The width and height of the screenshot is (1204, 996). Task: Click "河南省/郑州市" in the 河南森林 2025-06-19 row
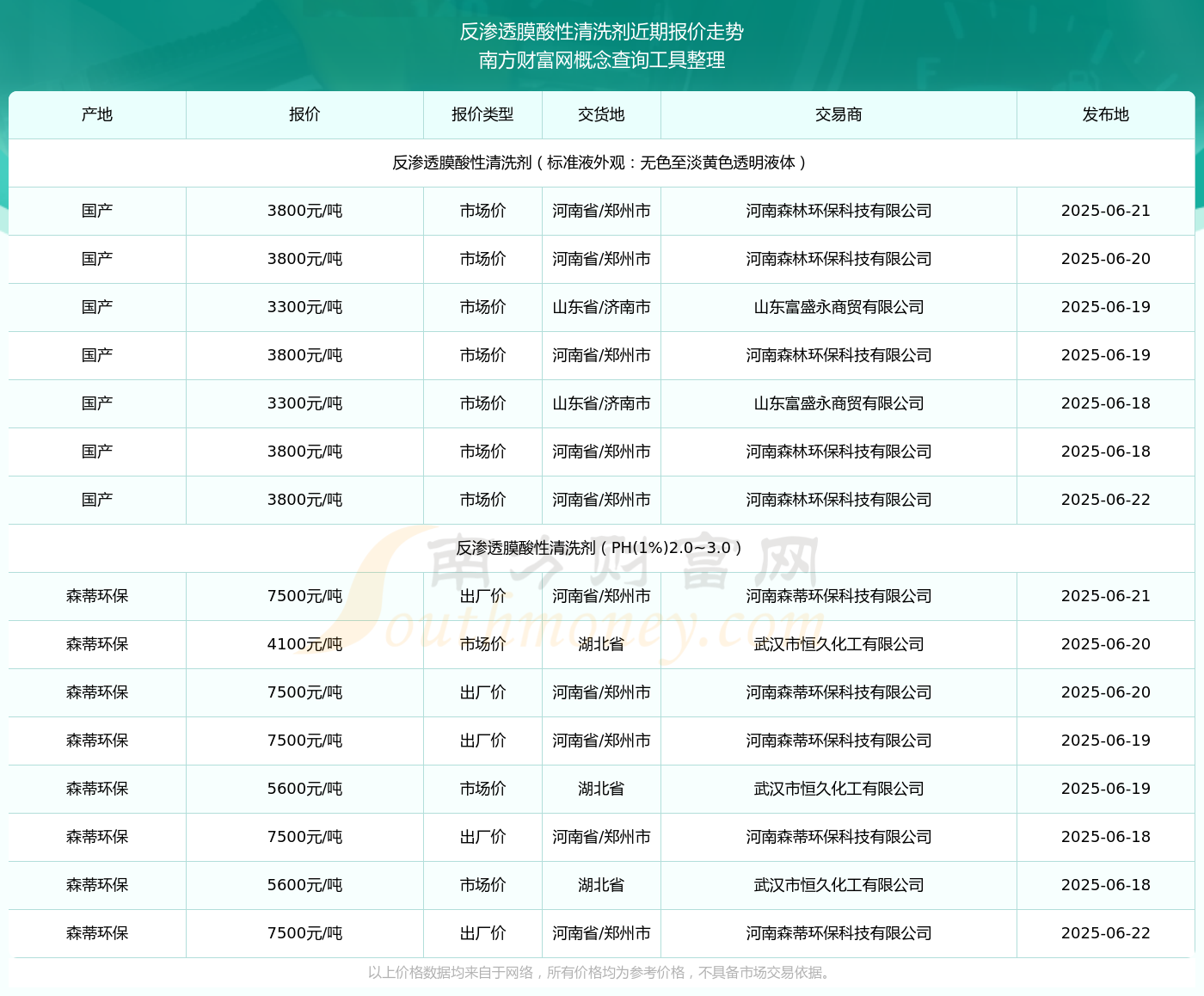(x=601, y=355)
